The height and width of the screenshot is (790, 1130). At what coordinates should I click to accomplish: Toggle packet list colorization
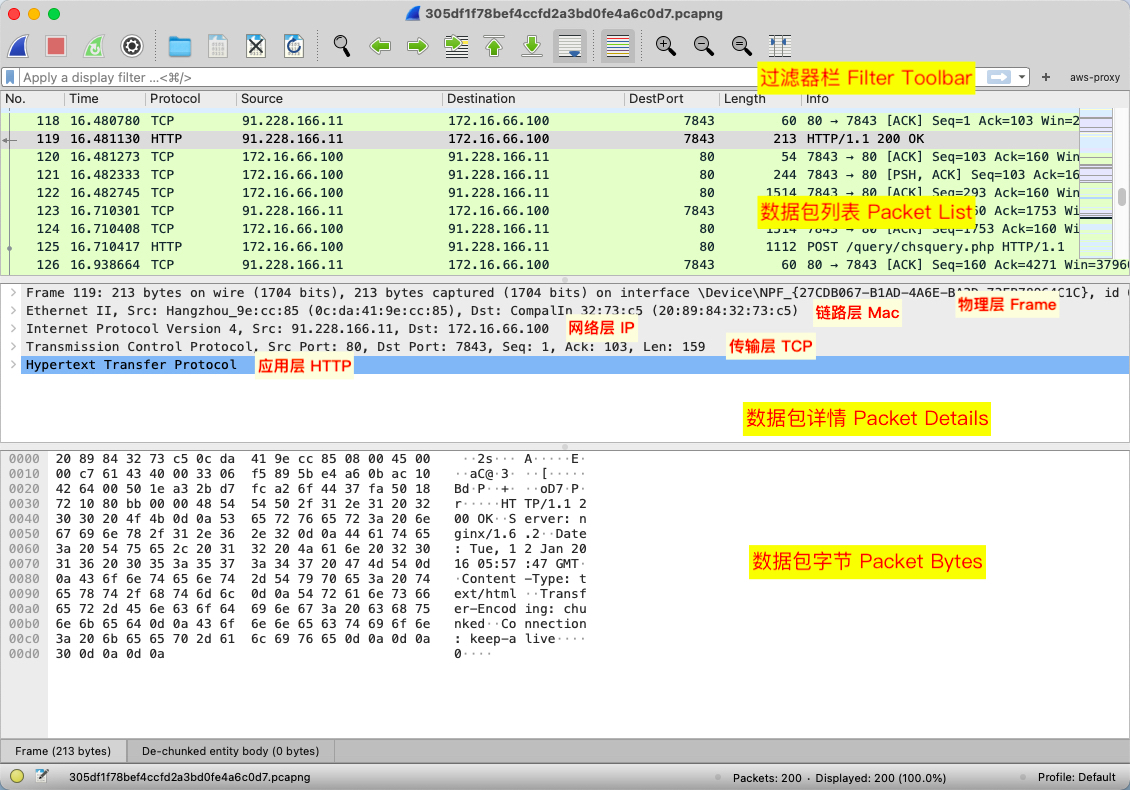click(x=618, y=46)
